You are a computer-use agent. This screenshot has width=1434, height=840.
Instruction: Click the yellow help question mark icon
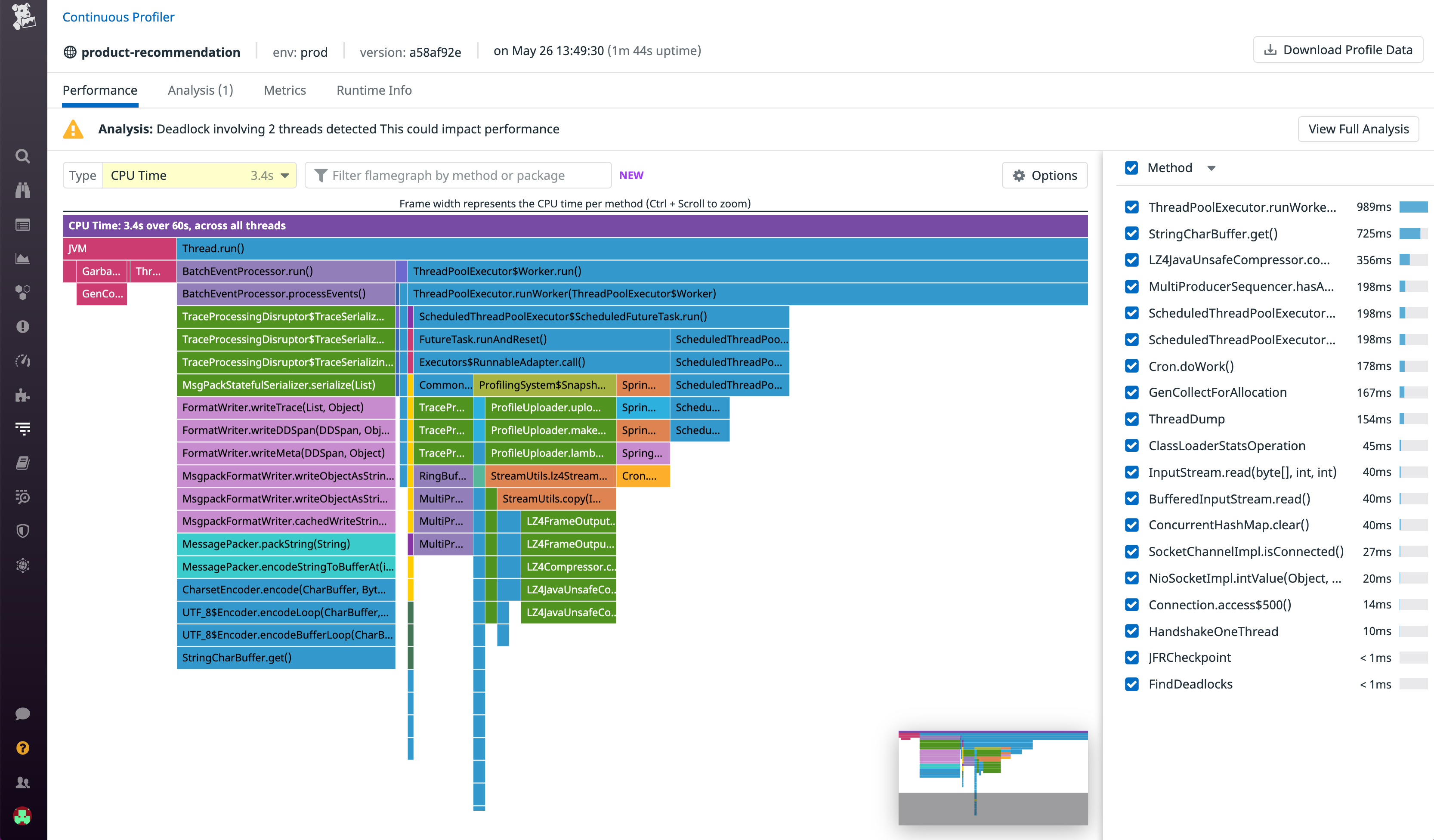point(23,747)
